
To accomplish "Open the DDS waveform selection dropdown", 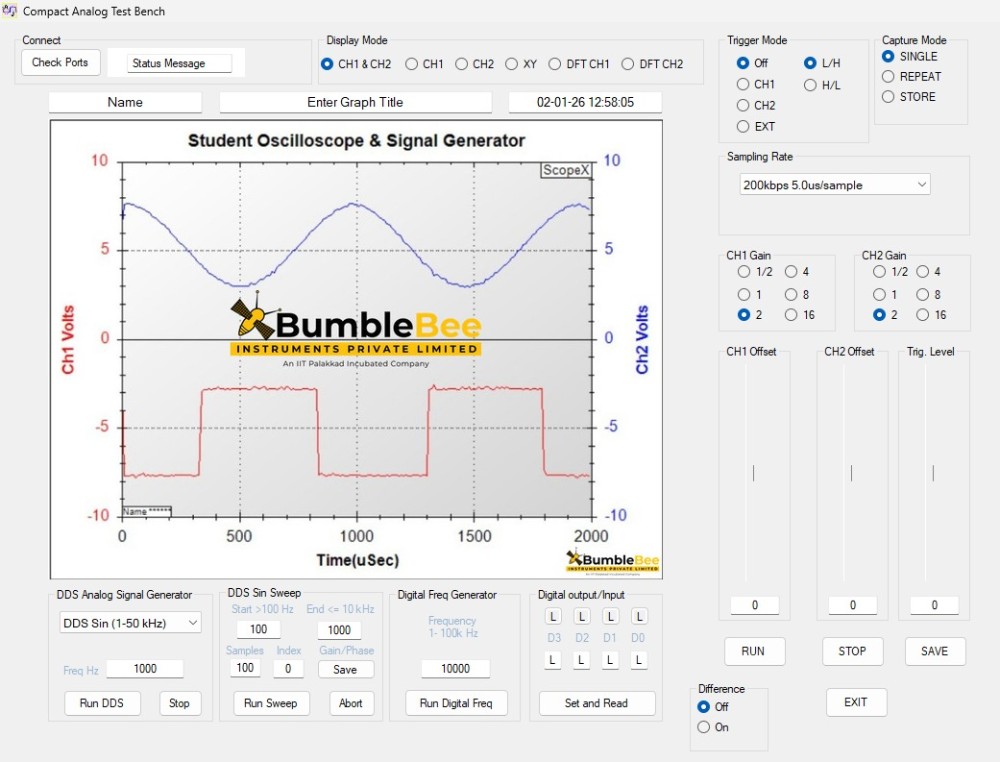I will (x=128, y=622).
